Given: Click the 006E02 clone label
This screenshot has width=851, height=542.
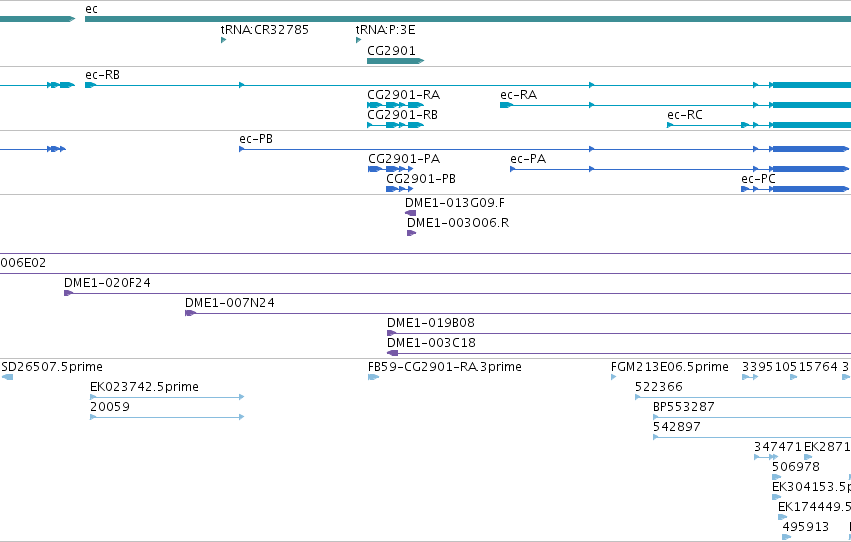Looking at the screenshot, I should click(x=23, y=263).
